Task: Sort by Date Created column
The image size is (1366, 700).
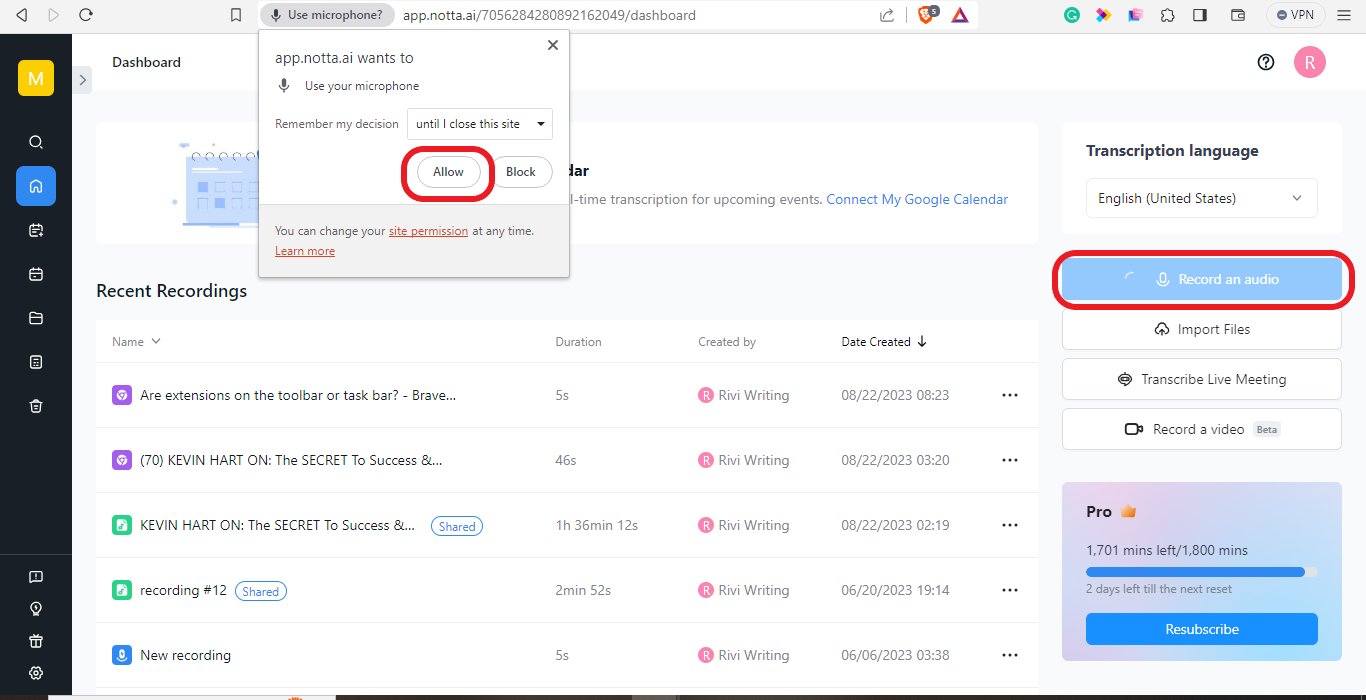Action: click(885, 342)
